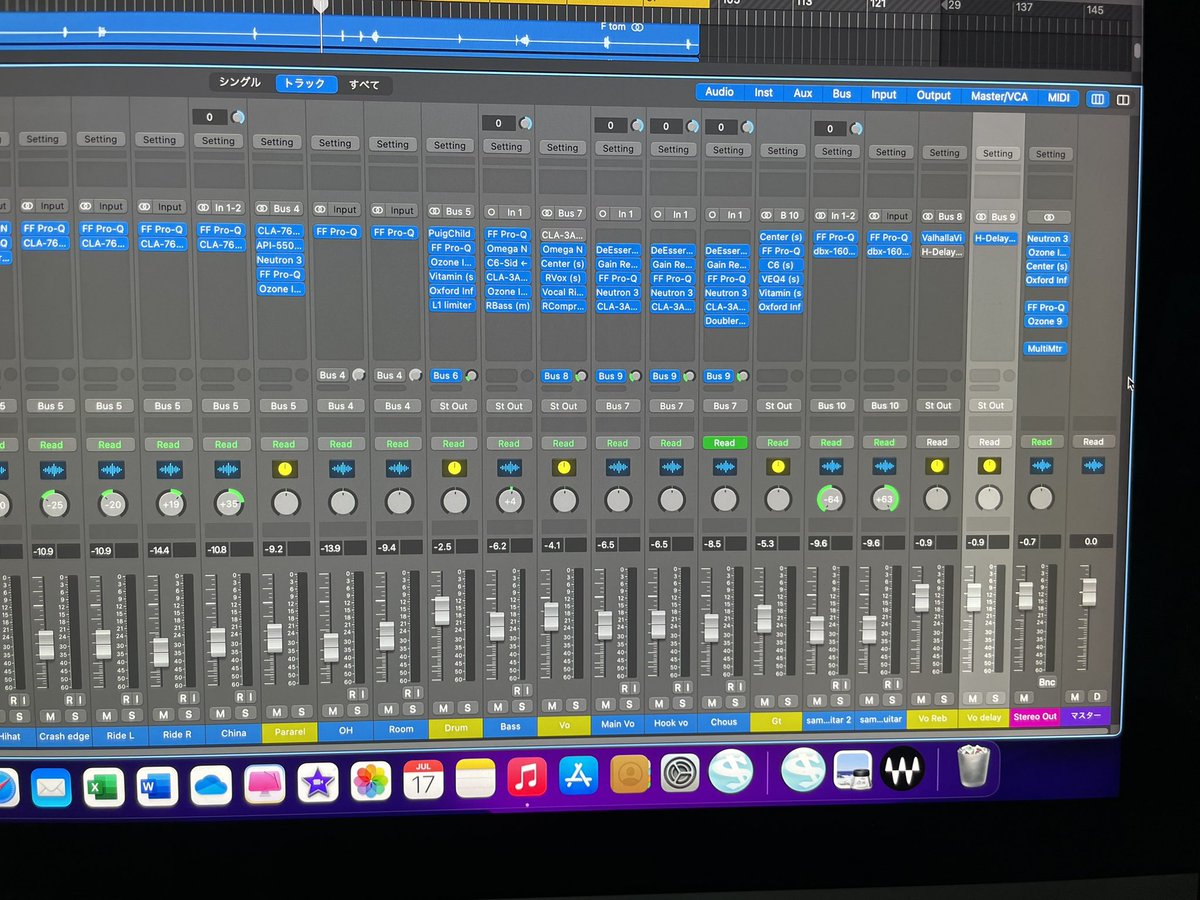
Task: Open Read automation menu on Vo Reb
Action: coord(937,442)
